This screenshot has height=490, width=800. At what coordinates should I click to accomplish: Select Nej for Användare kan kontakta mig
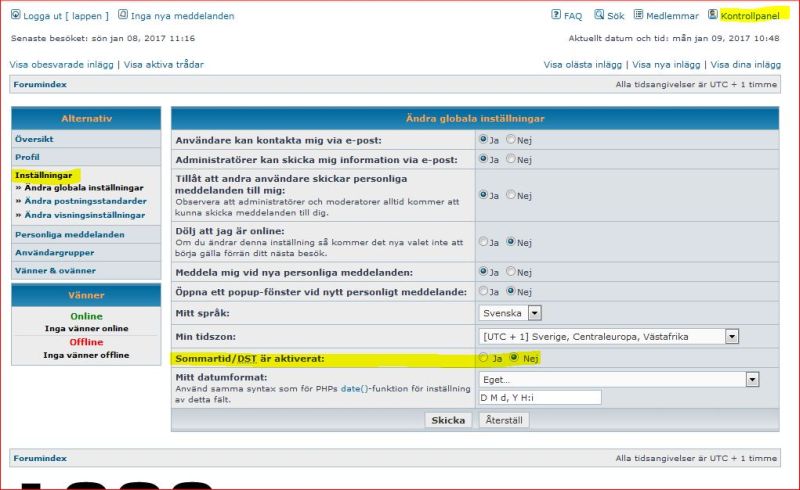pyautogui.click(x=511, y=140)
